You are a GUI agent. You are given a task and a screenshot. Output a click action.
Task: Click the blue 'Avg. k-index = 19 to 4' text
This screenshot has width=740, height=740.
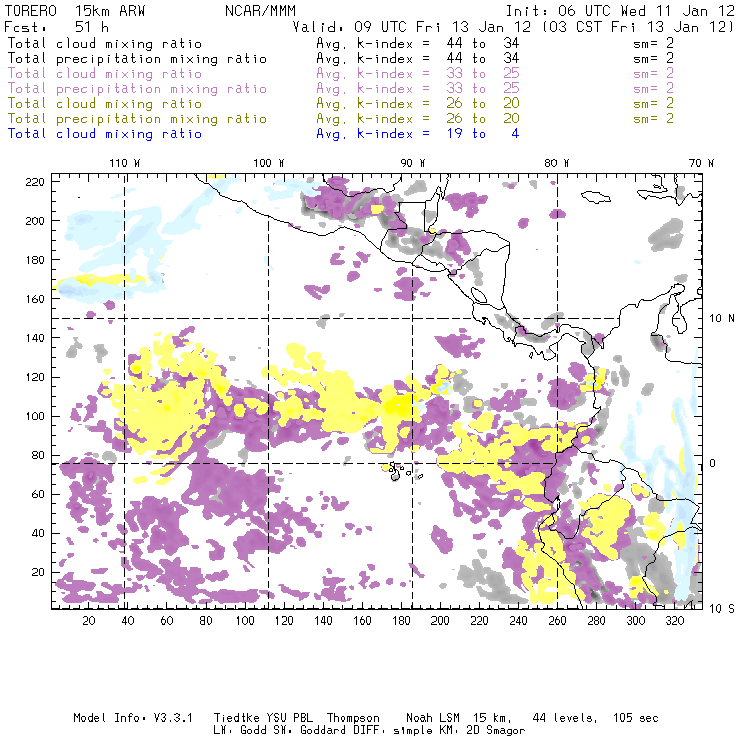click(x=418, y=134)
